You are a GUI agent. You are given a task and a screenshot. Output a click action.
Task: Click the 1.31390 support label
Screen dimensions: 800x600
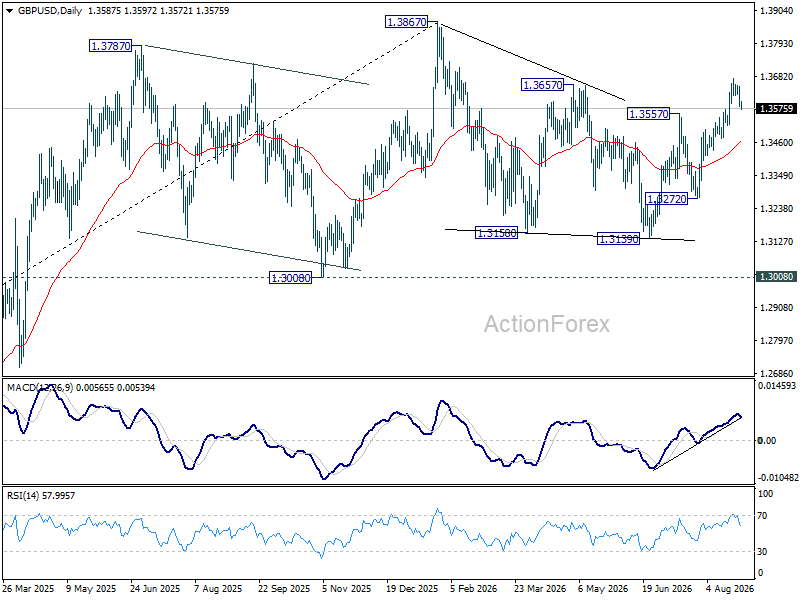(618, 239)
